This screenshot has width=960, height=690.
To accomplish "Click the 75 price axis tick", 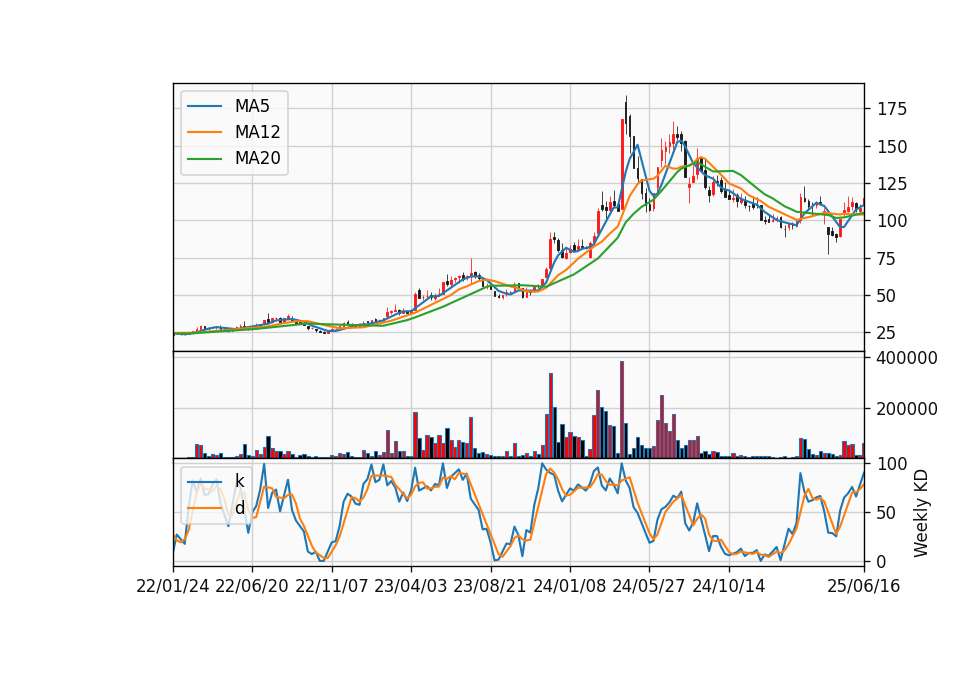I will pos(887,259).
